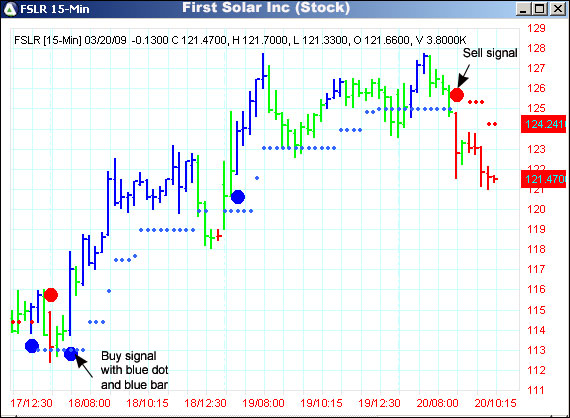Screen dimensions: 570x418
Task: Click the 120 price axis label
Action: 537,209
